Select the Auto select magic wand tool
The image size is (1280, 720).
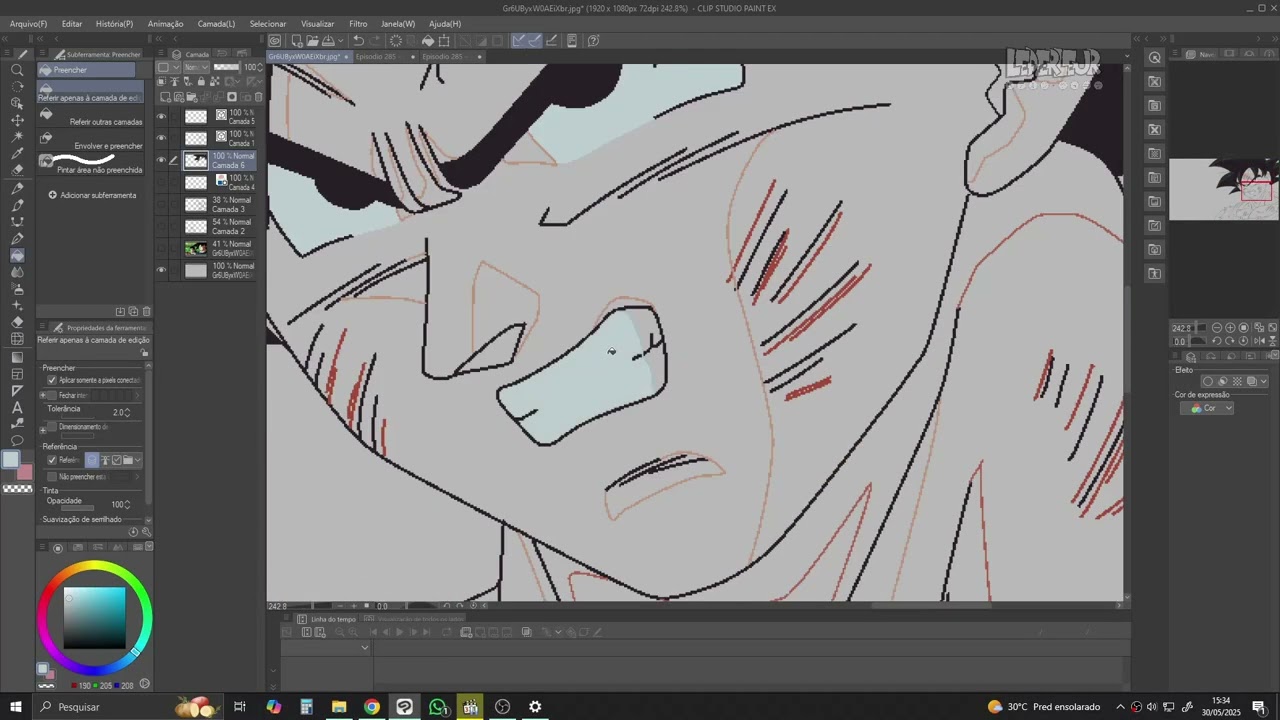[x=17, y=138]
